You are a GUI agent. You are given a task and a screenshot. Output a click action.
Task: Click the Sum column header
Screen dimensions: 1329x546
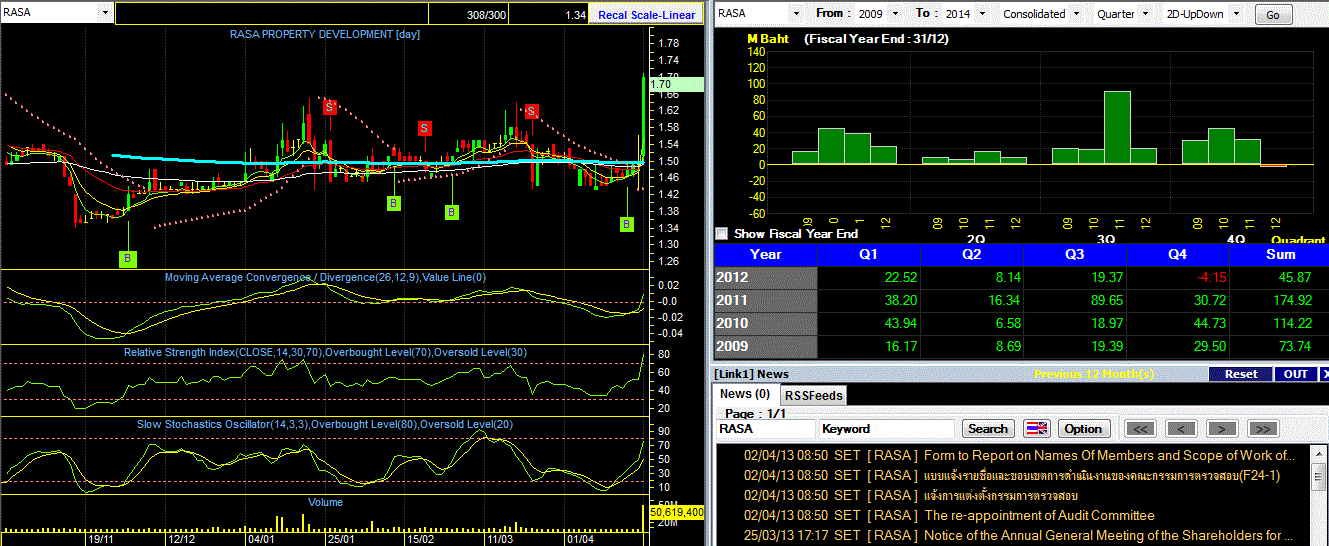pyautogui.click(x=1280, y=254)
